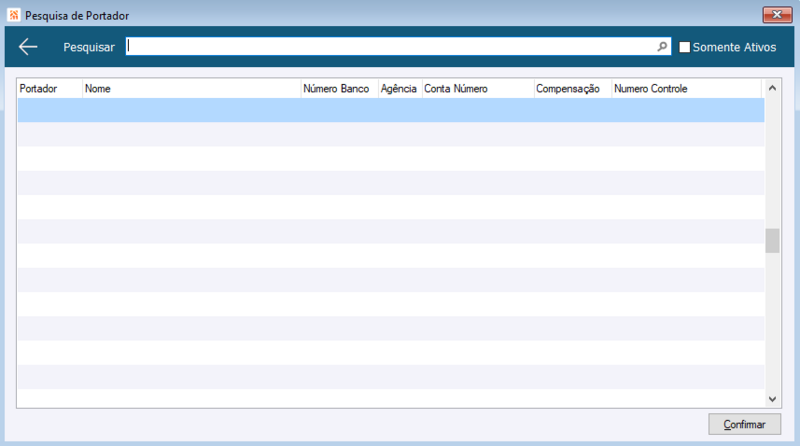
Task: Click the scrollbar up arrow
Action: pos(772,88)
